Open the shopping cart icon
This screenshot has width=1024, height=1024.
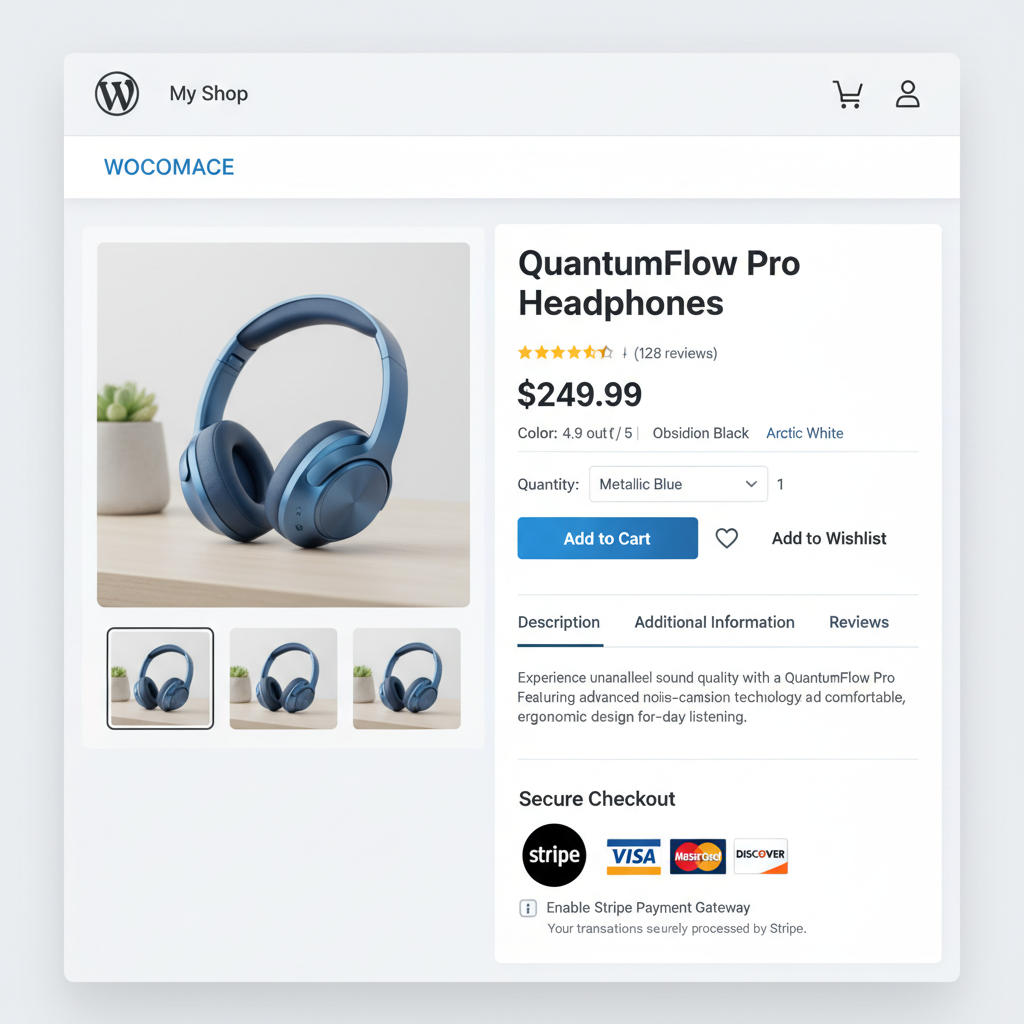pyautogui.click(x=848, y=94)
